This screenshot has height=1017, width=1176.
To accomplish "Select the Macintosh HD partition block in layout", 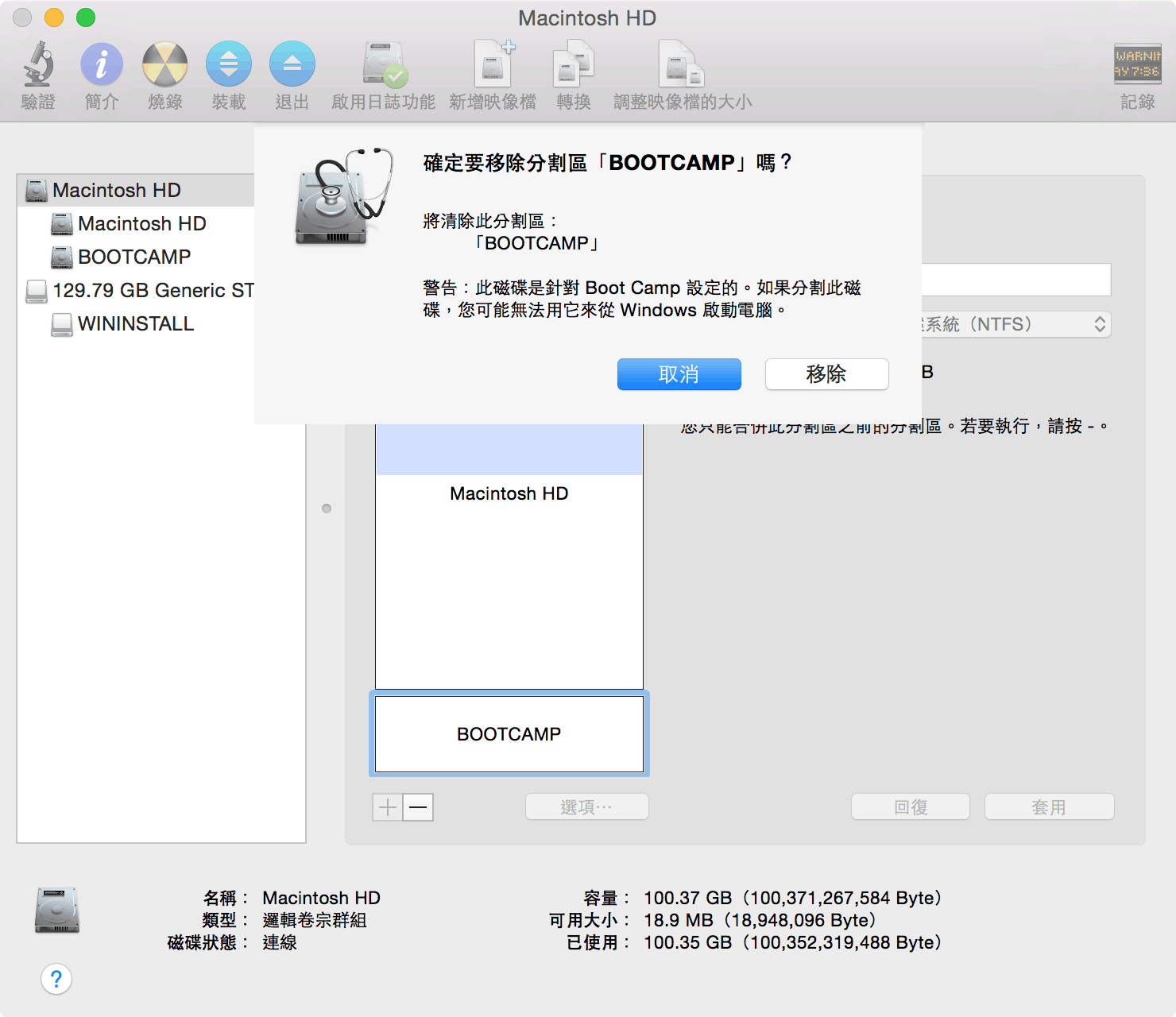I will coord(509,556).
